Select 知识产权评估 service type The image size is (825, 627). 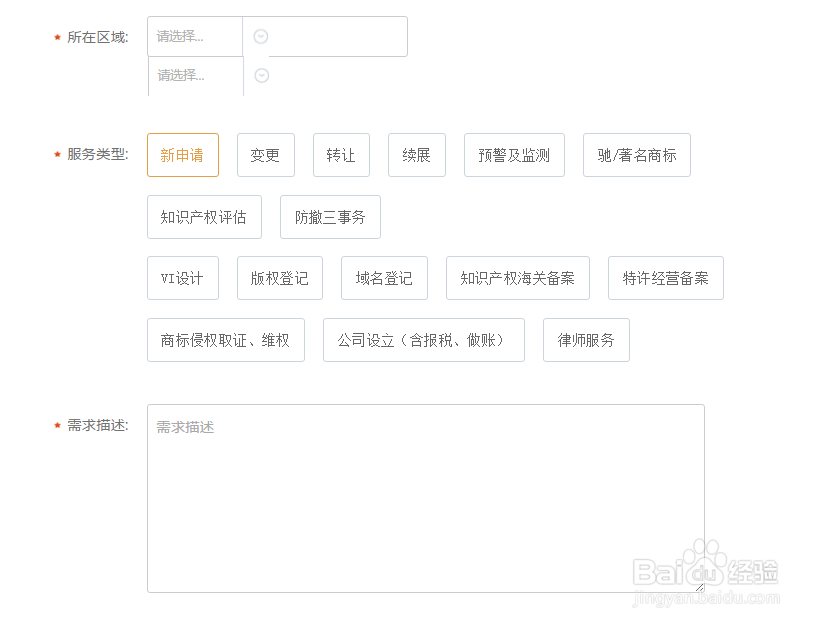tap(204, 217)
